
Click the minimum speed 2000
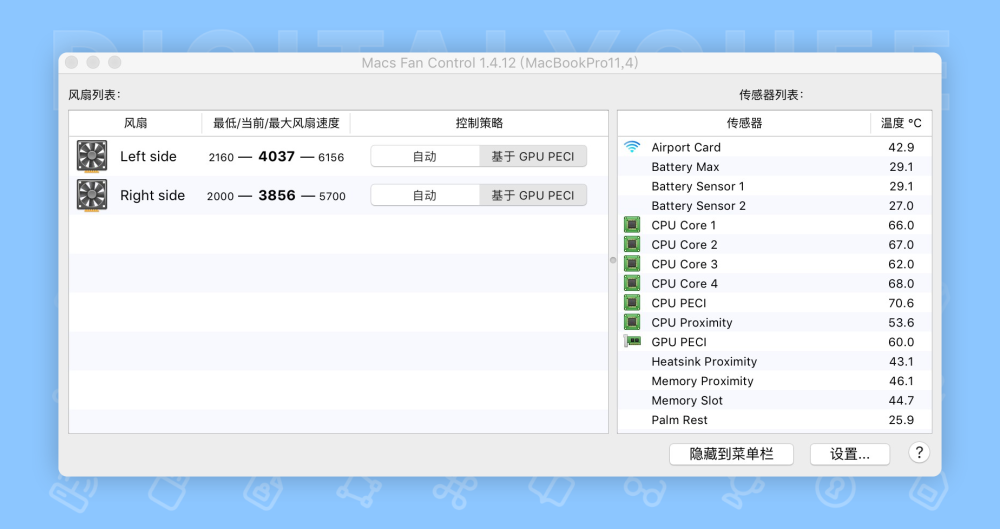(x=220, y=196)
